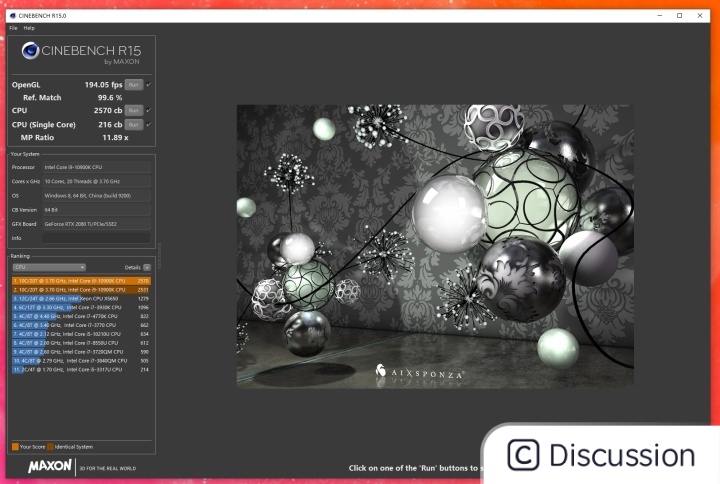This screenshot has height=484, width=720.
Task: Click the side panel splitter handle
Action: (159, 256)
